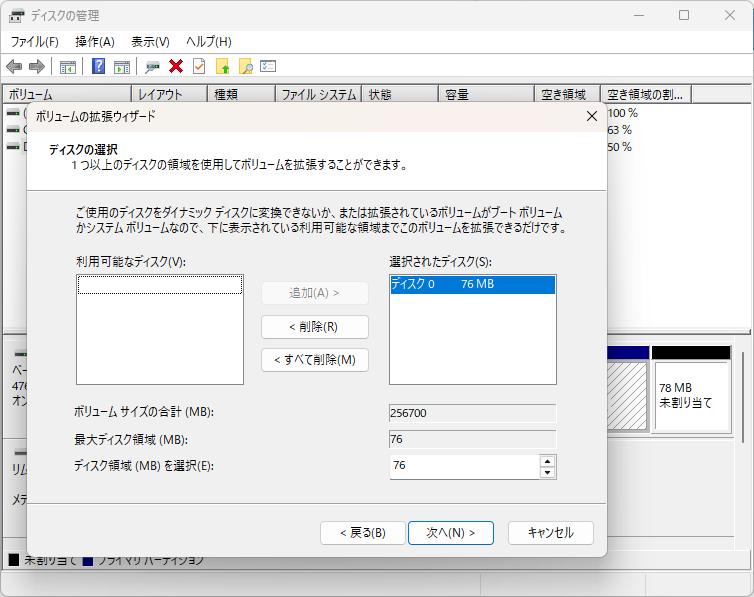Click the レイアウト column header
The image size is (754, 597).
[x=169, y=94]
